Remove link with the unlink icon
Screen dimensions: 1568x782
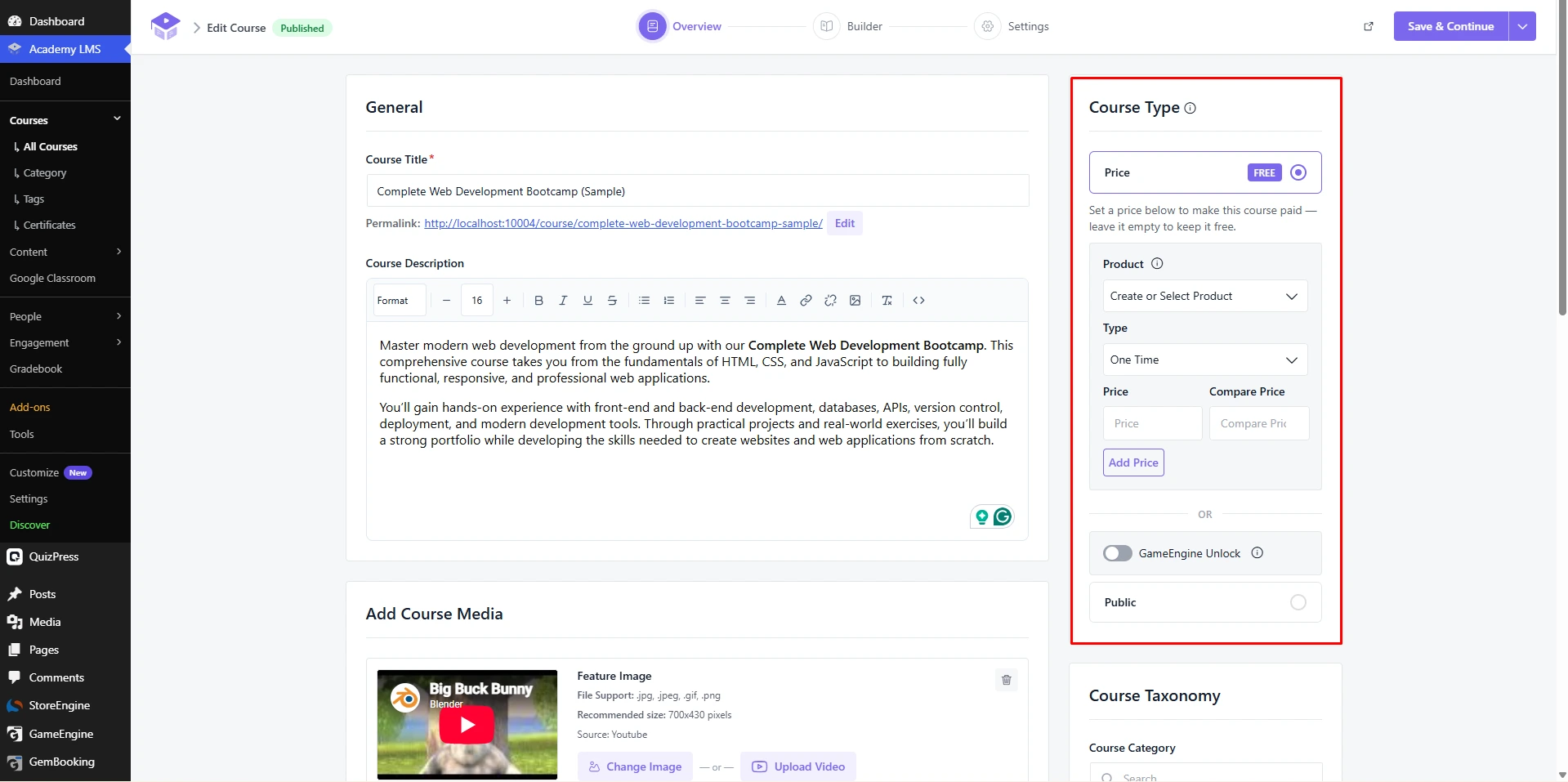830,301
